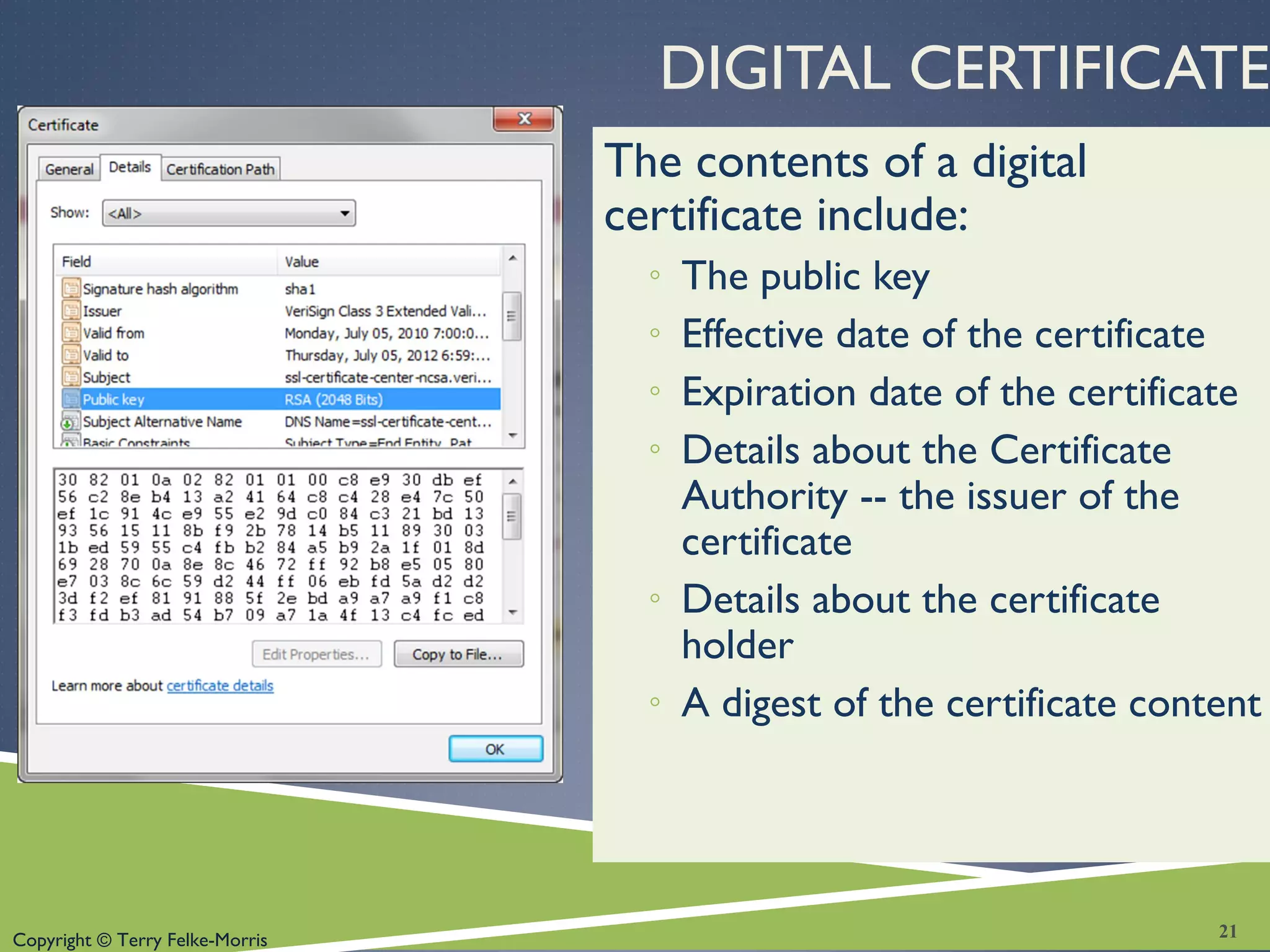Click the hex row starting e7 03 8c 6c

(x=270, y=582)
